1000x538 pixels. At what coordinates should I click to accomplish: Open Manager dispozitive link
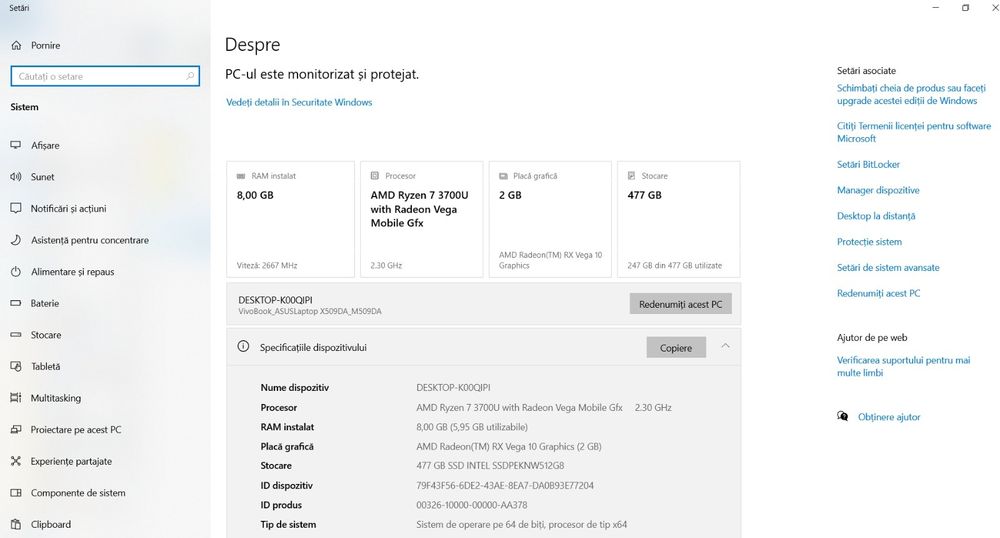click(878, 190)
